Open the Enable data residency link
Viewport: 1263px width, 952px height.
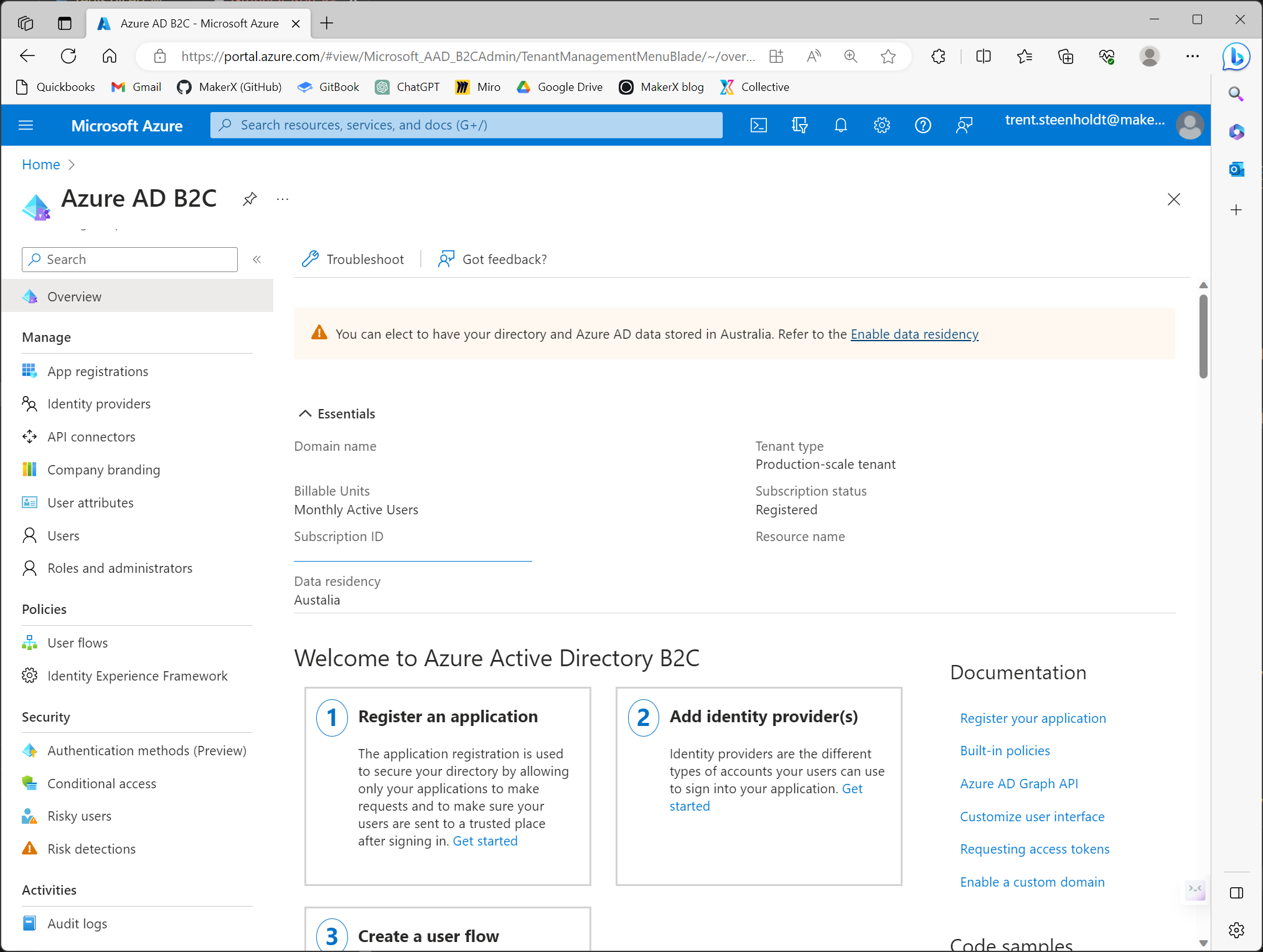tap(914, 334)
